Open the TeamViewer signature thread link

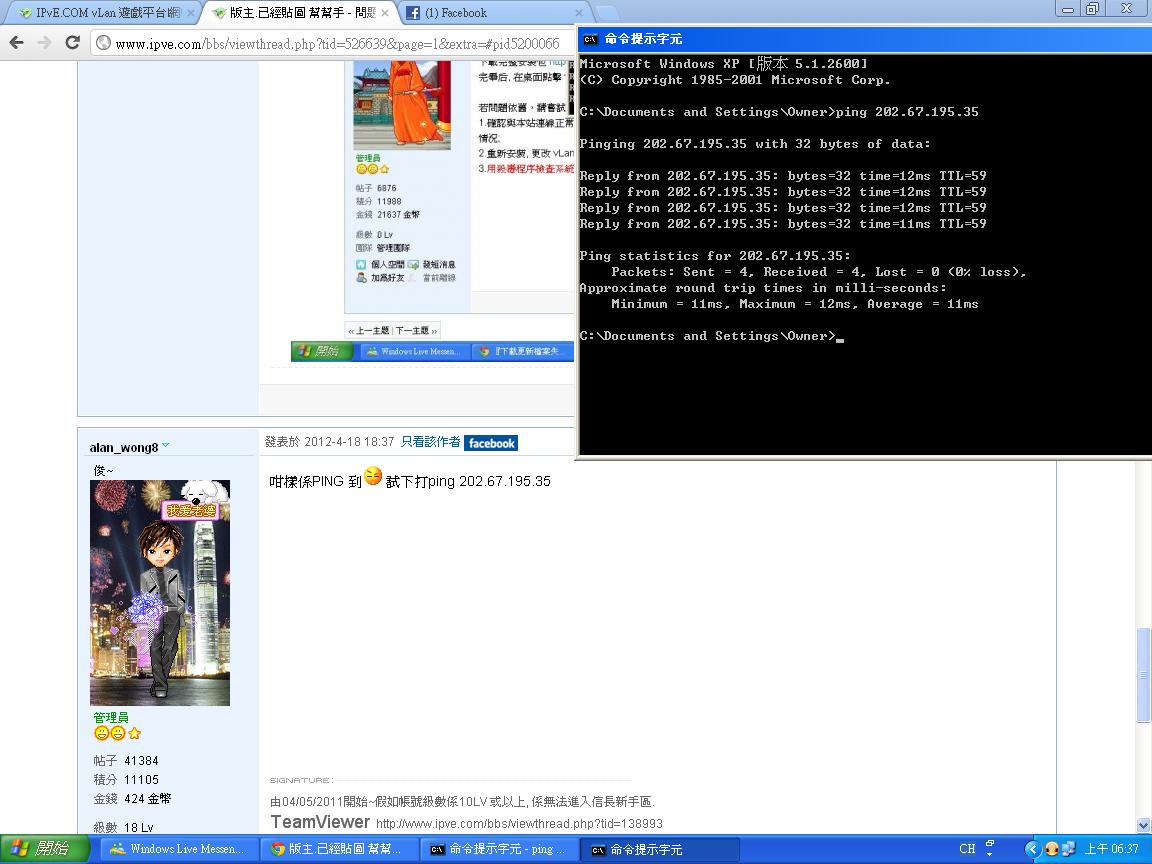[x=519, y=823]
